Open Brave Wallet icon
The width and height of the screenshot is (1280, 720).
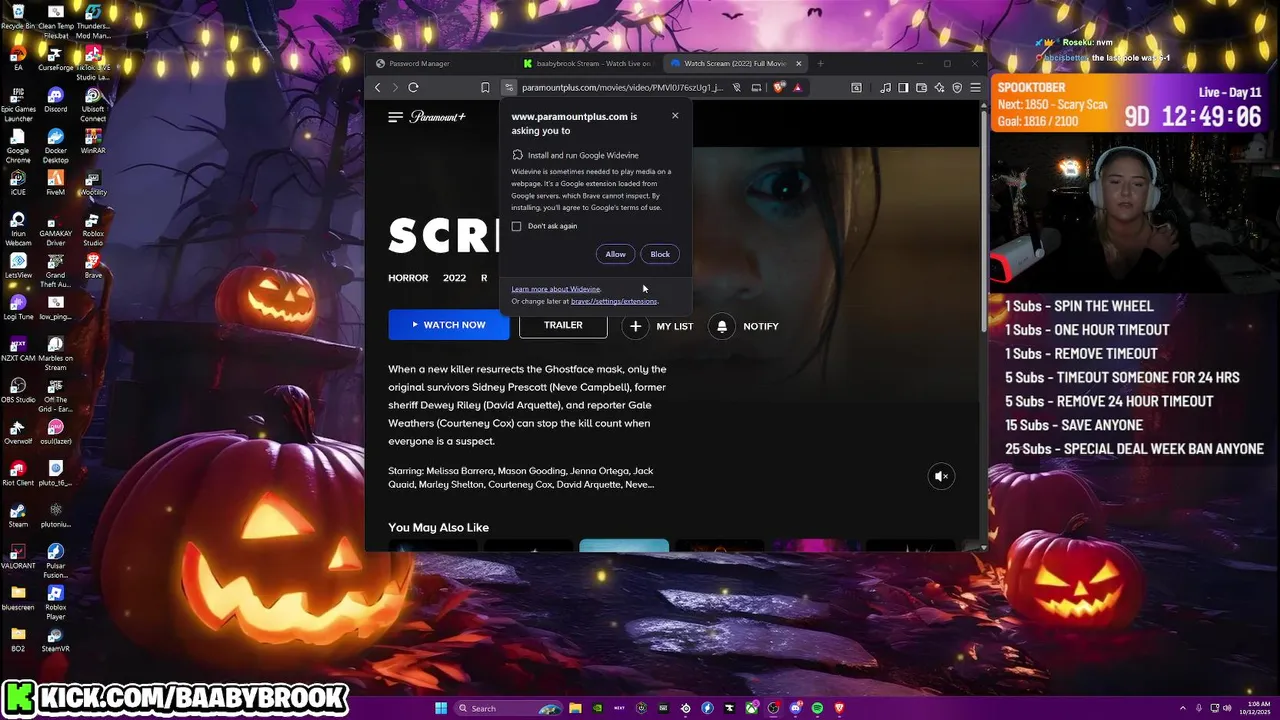[x=921, y=88]
